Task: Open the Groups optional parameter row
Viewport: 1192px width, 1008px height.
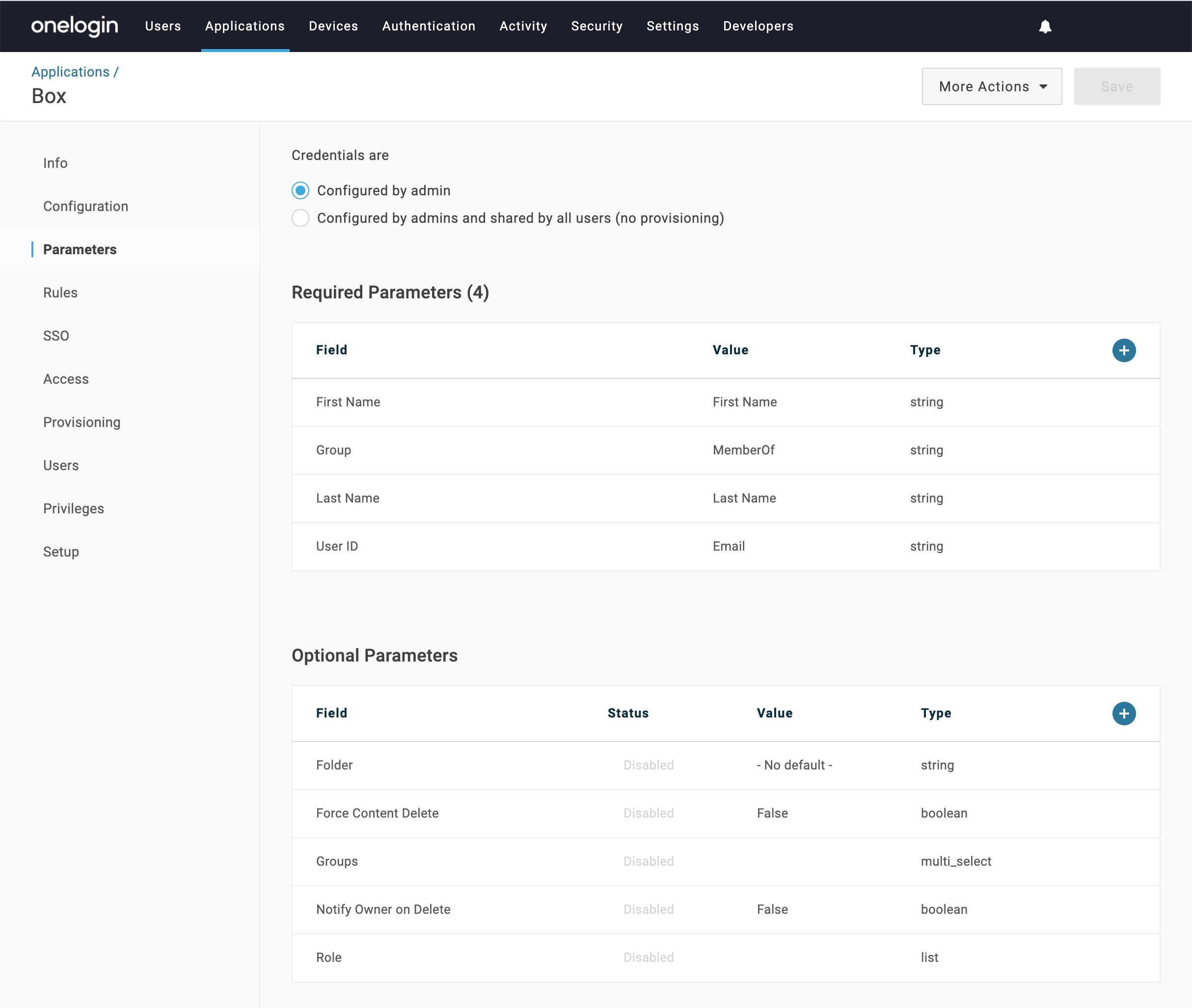Action: (x=726, y=862)
